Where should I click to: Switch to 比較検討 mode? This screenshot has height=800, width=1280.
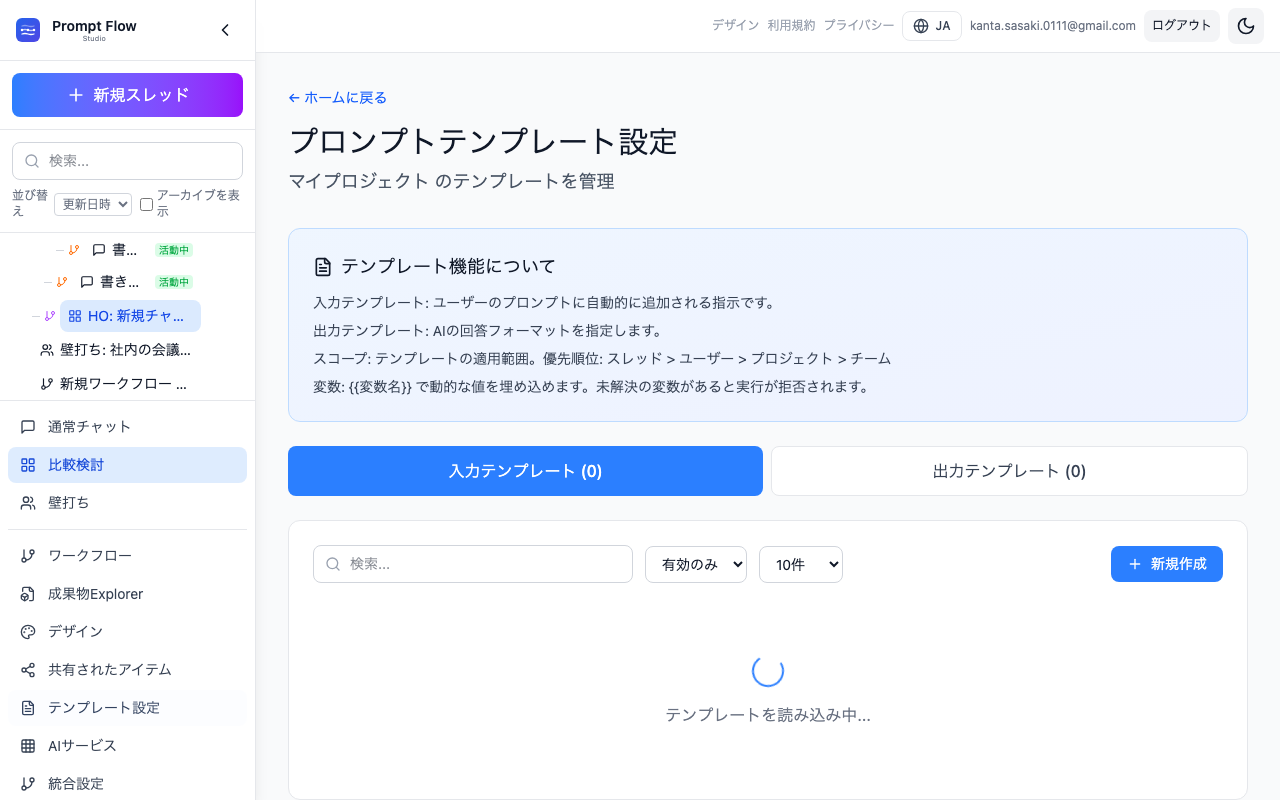coord(127,465)
